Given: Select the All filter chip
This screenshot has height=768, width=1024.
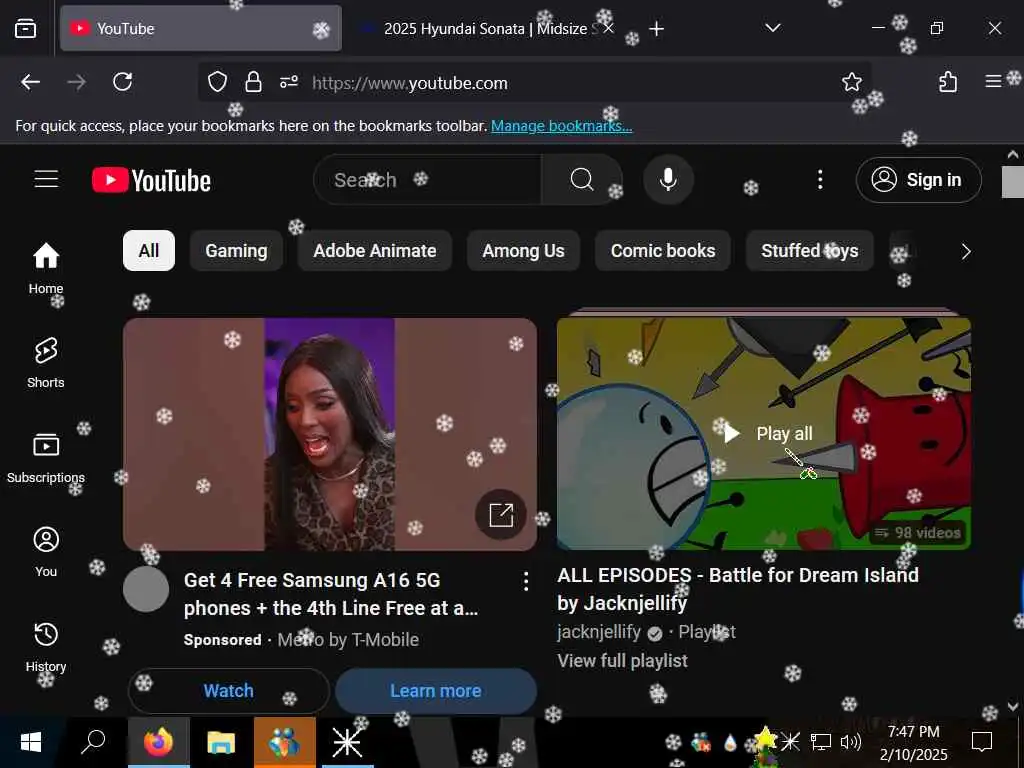Looking at the screenshot, I should (149, 251).
